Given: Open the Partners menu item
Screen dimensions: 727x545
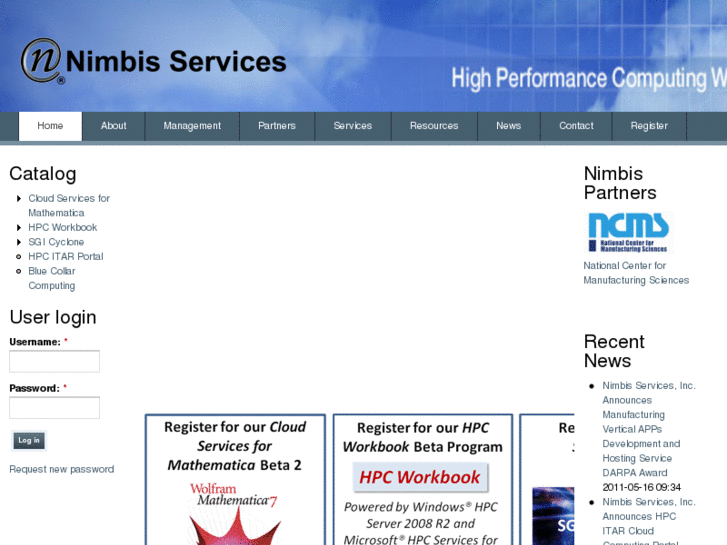Looking at the screenshot, I should pos(277,126).
